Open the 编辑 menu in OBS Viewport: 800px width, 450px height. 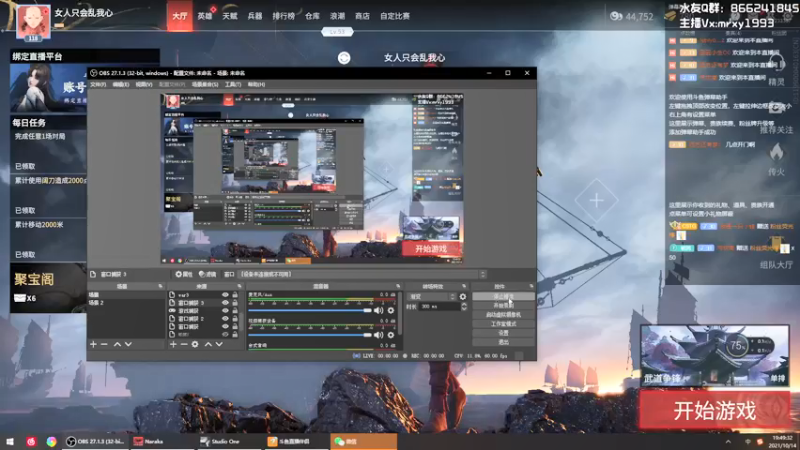click(121, 84)
